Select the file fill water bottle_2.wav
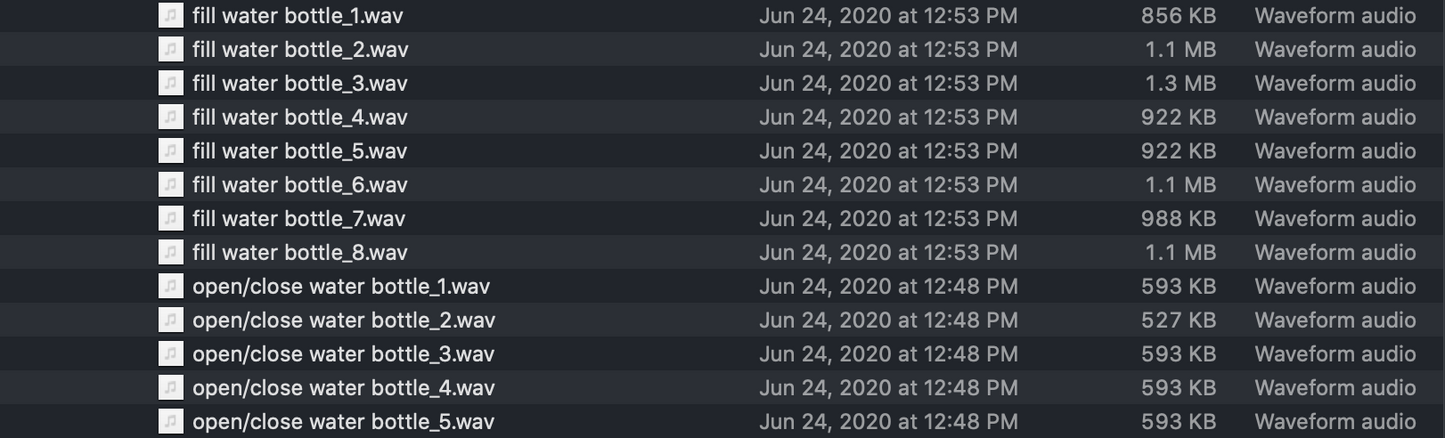 click(300, 49)
